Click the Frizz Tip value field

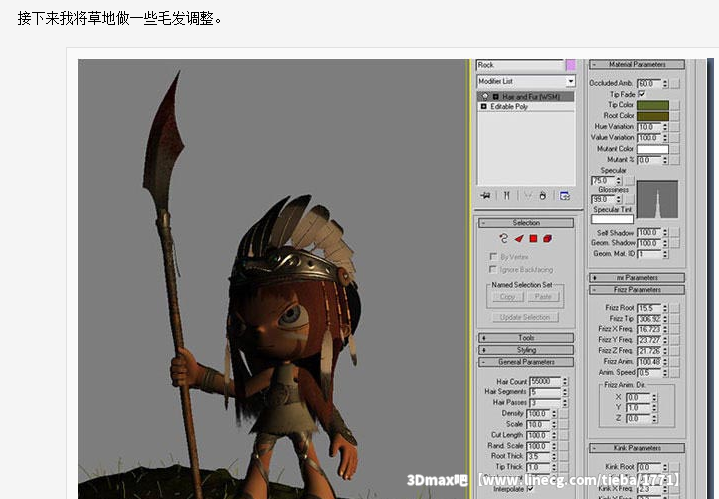point(649,319)
